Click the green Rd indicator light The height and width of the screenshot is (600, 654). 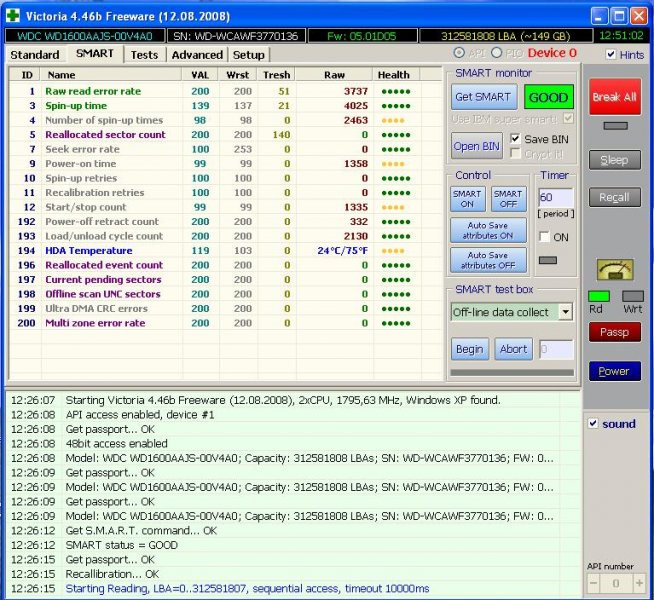point(599,296)
